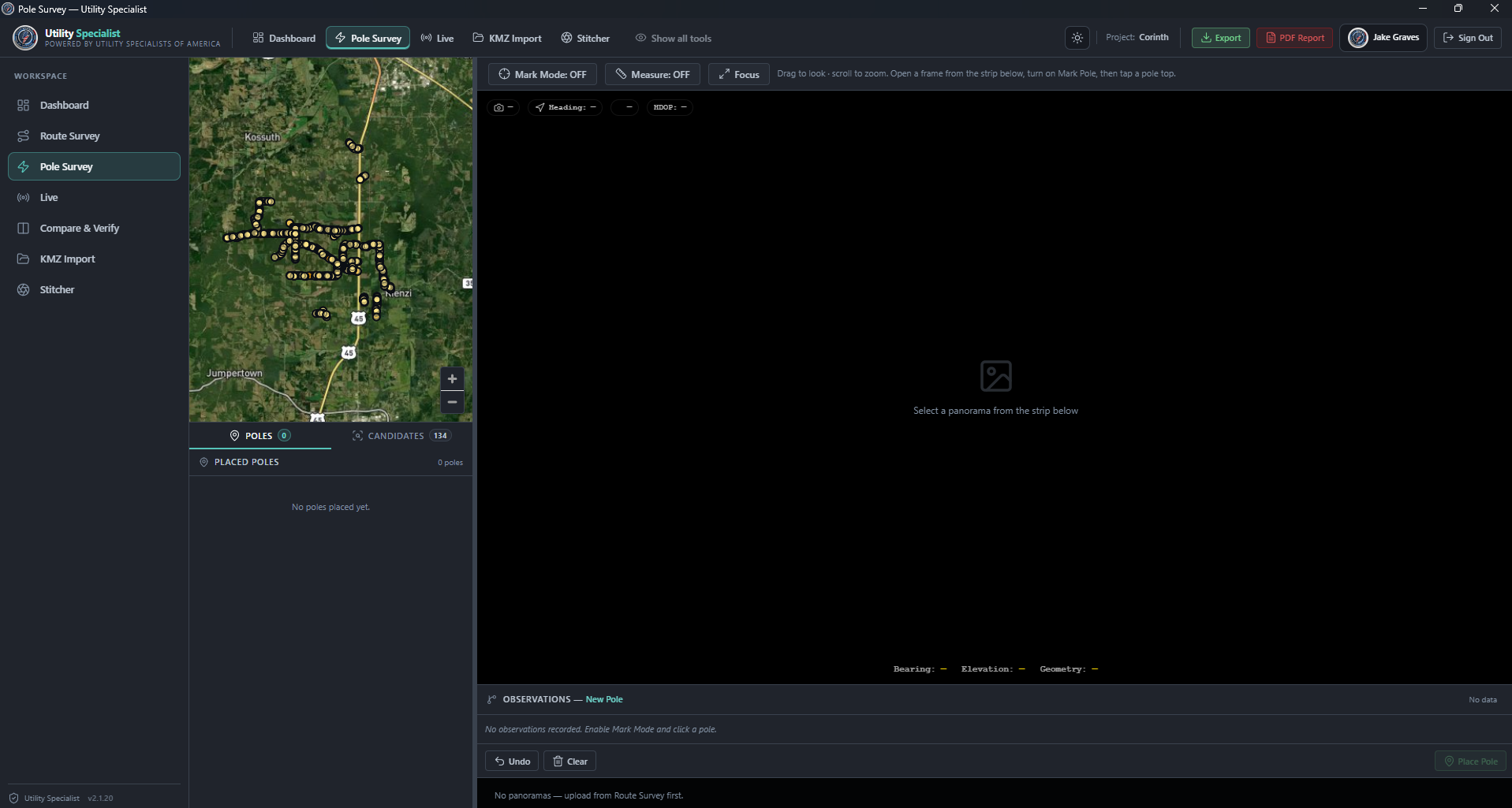The height and width of the screenshot is (808, 1512).
Task: Click the 134 candidates count badge
Action: click(x=440, y=435)
